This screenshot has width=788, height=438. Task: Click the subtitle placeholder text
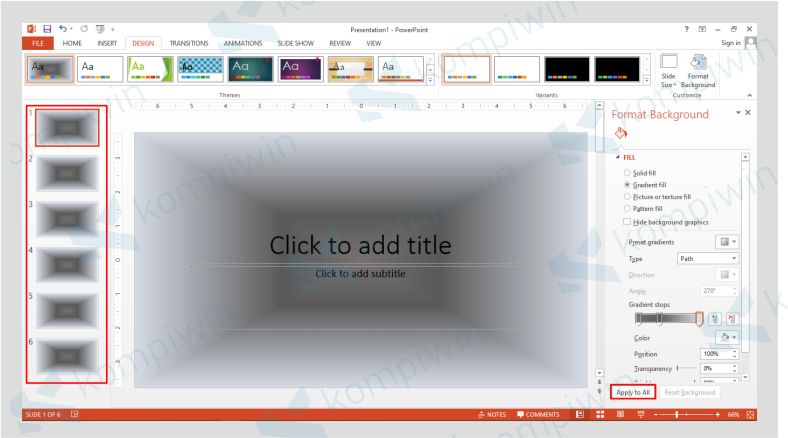[360, 274]
